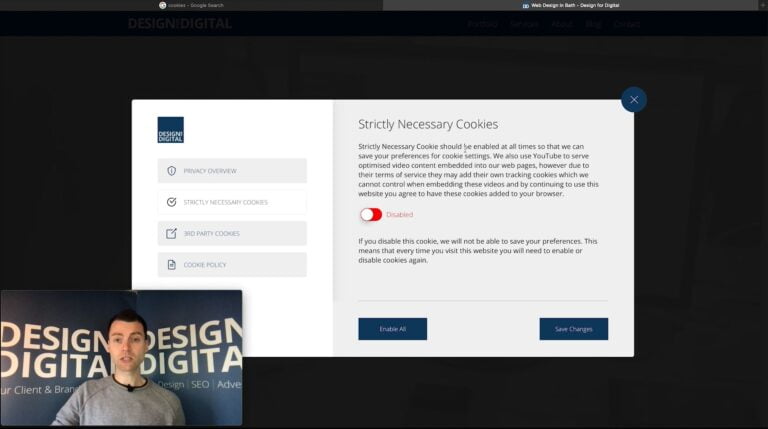This screenshot has height=429, width=768.
Task: Open the Contact navigation link
Action: pos(626,24)
